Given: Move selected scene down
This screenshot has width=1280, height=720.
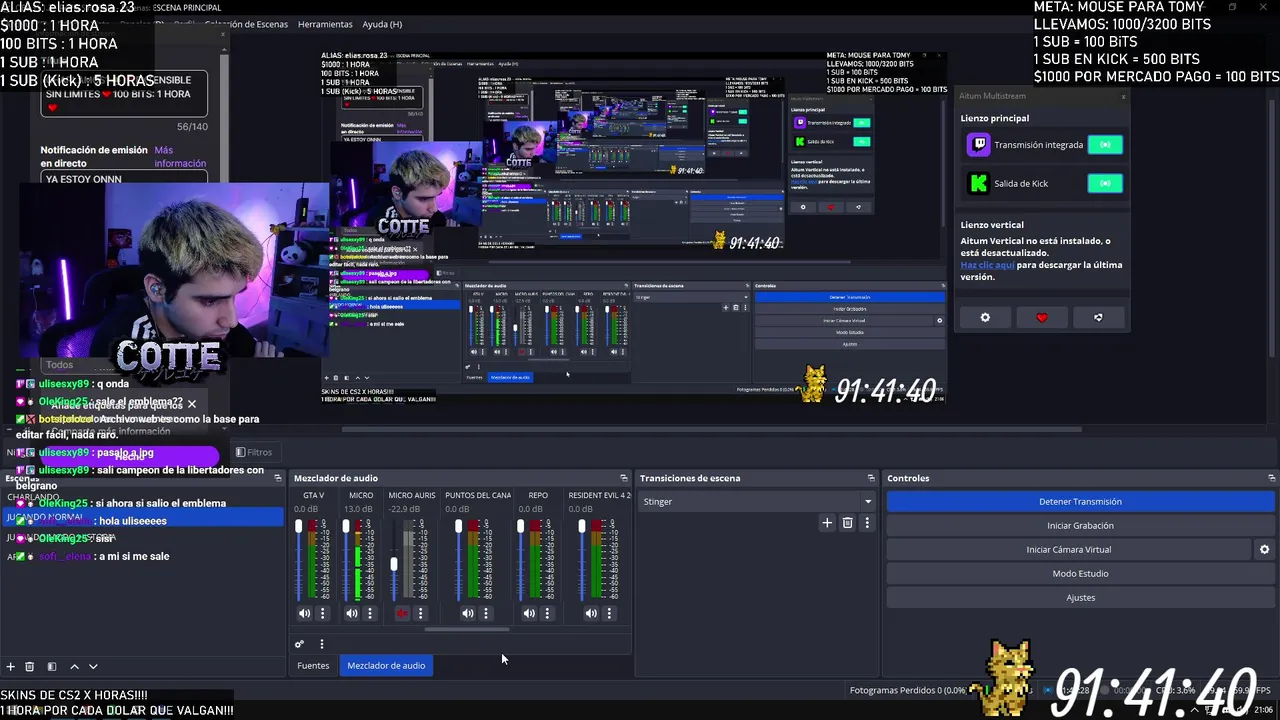Looking at the screenshot, I should pyautogui.click(x=93, y=666).
